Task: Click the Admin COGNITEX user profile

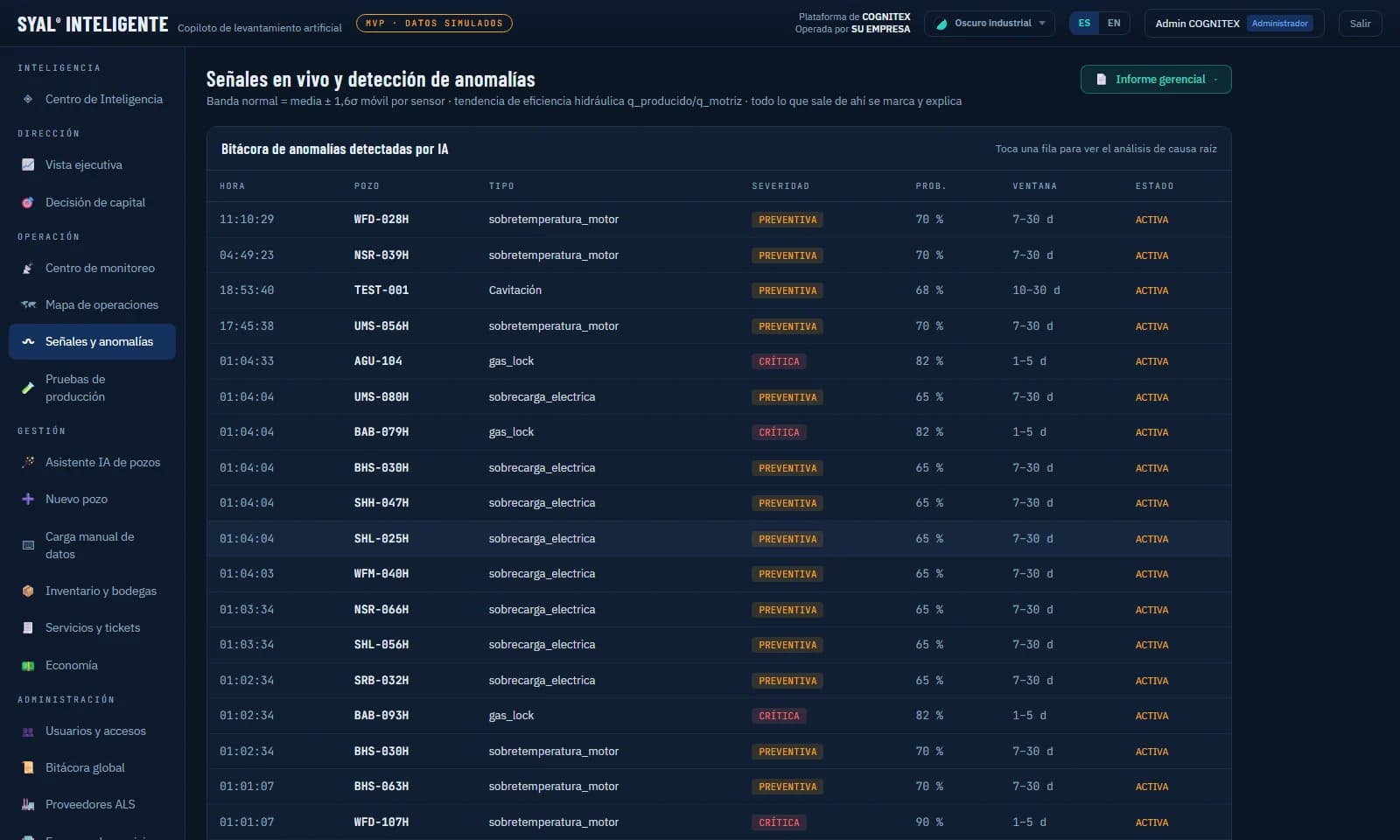Action: pos(1234,24)
